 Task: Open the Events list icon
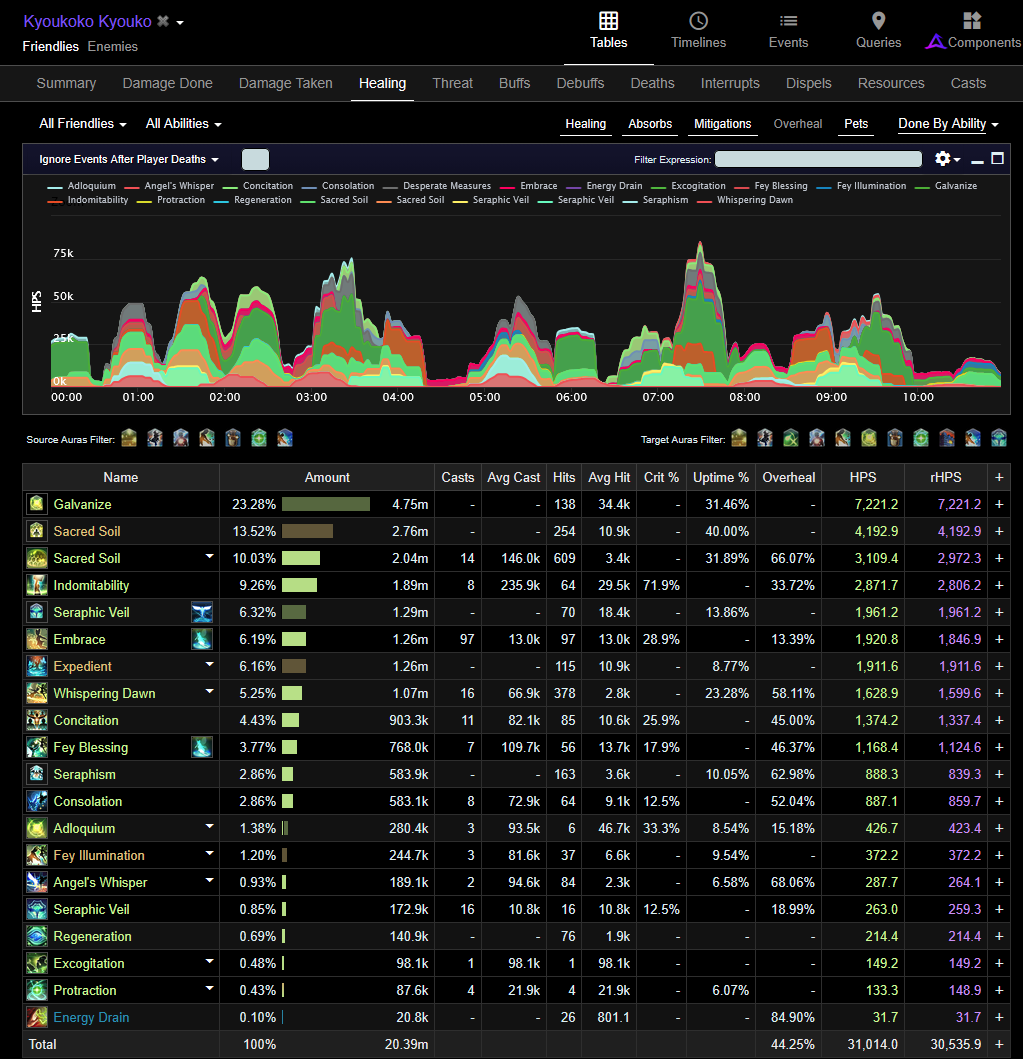tap(788, 21)
